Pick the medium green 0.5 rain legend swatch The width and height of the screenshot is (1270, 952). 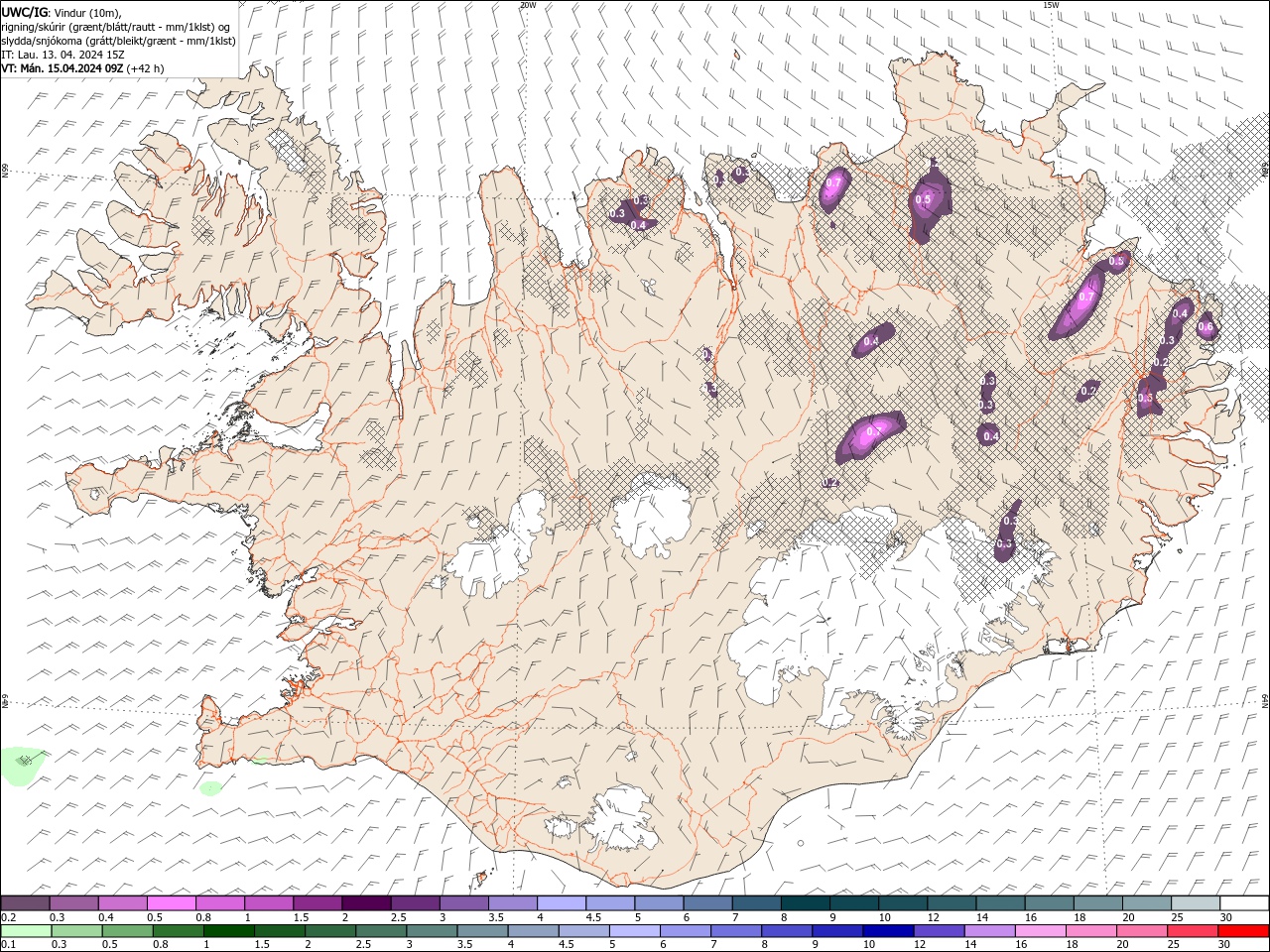[127, 931]
